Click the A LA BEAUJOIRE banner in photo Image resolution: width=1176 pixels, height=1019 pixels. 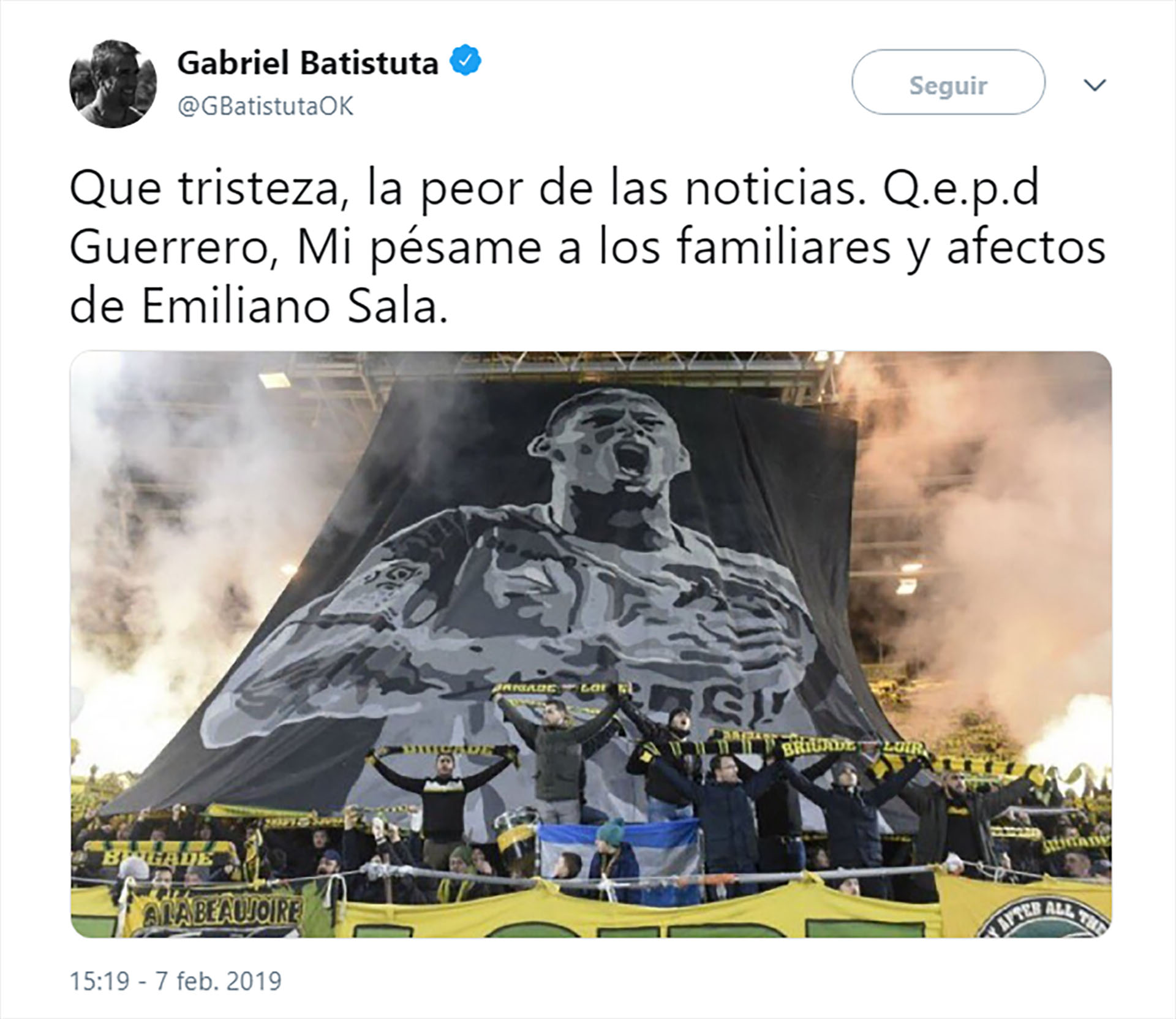(x=222, y=915)
